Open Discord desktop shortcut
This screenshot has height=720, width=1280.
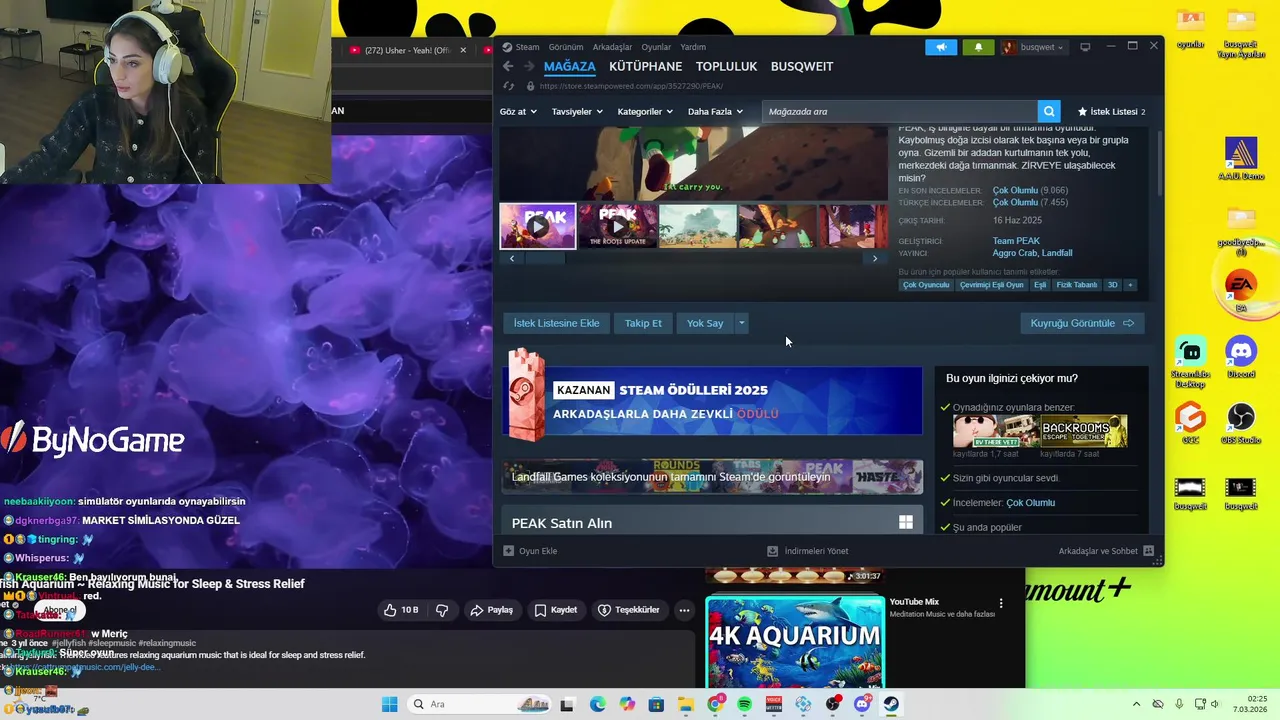(x=1240, y=357)
